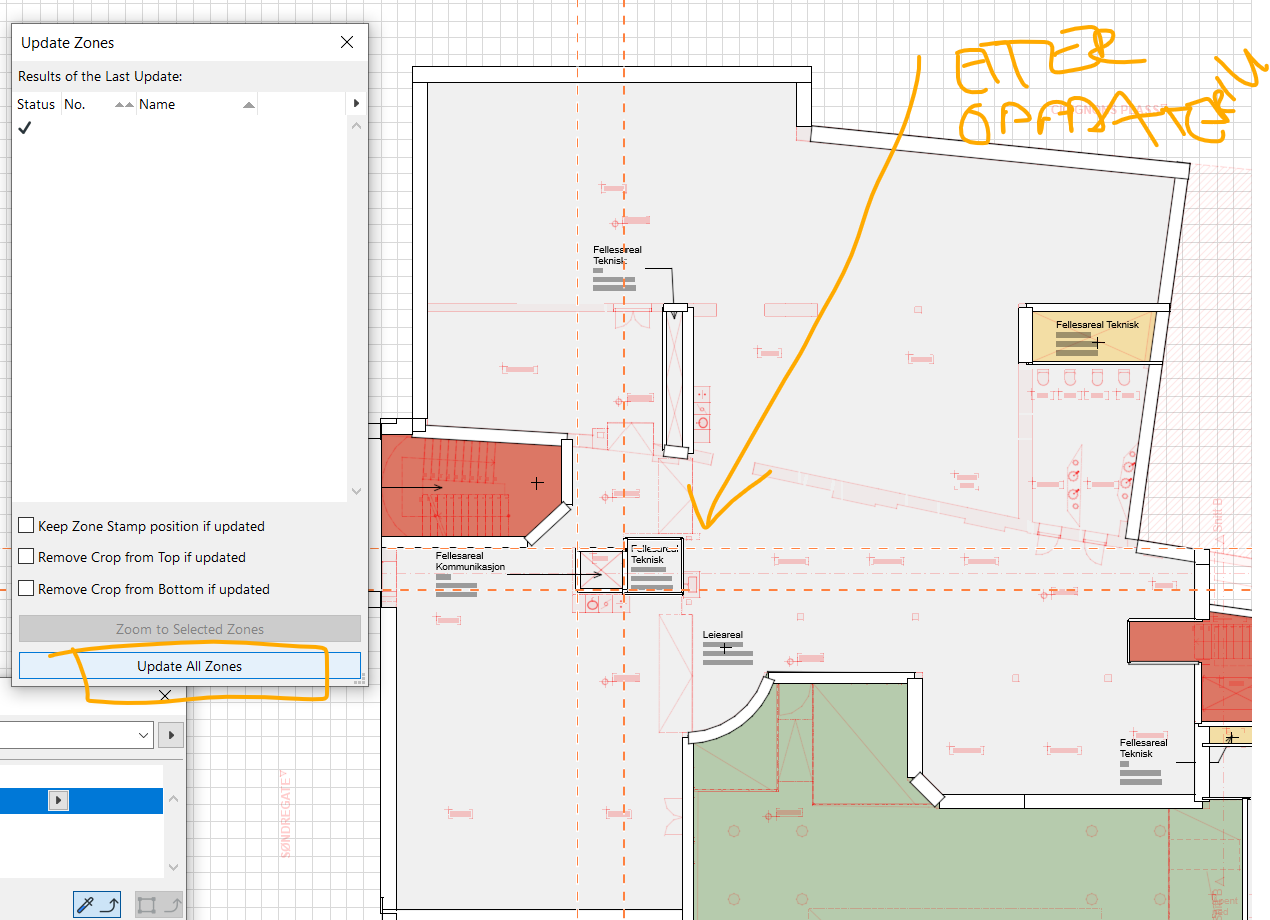The image size is (1270, 920).
Task: Check Remove Crop from Top if updated
Action: tap(27, 557)
